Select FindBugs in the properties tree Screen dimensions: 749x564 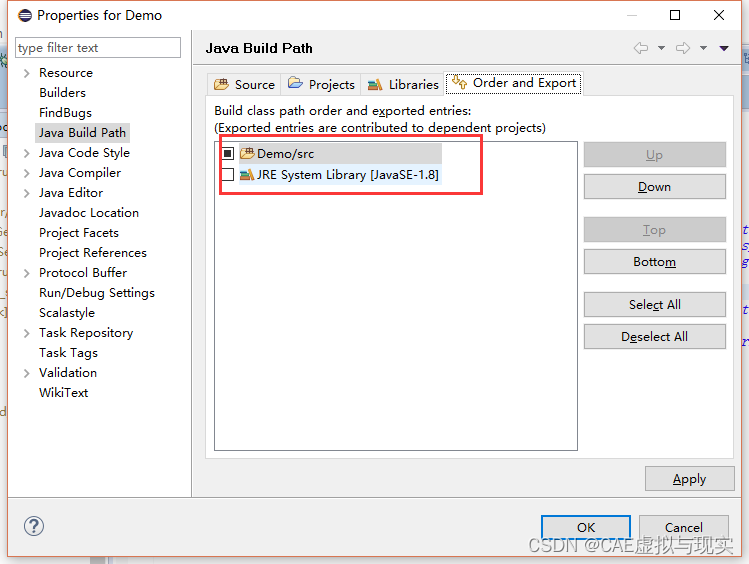(65, 113)
